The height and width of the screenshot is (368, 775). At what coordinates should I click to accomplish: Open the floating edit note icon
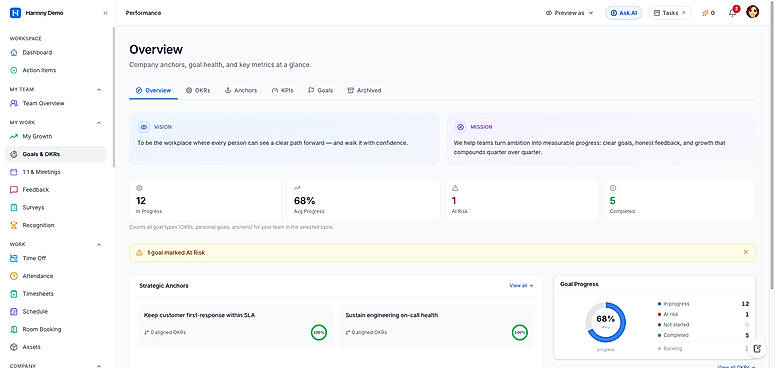757,349
